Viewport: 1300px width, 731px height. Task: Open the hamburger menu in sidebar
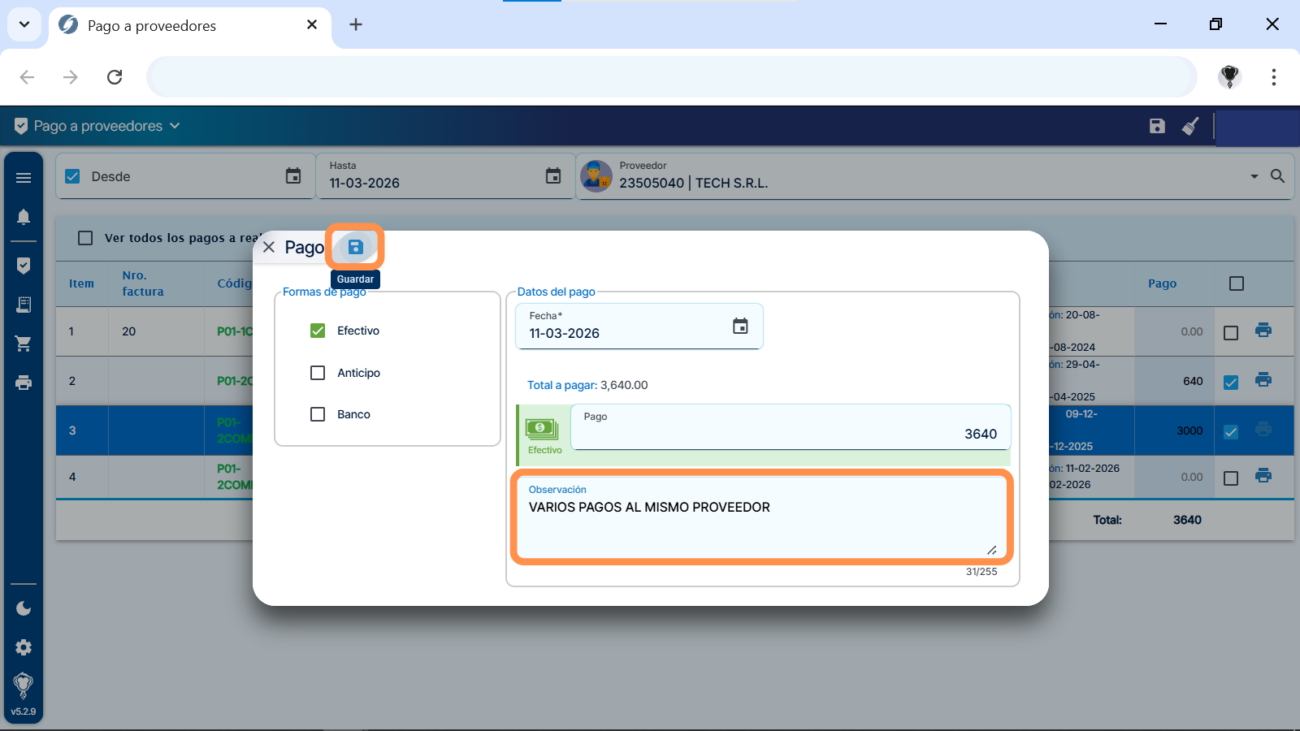(x=23, y=178)
